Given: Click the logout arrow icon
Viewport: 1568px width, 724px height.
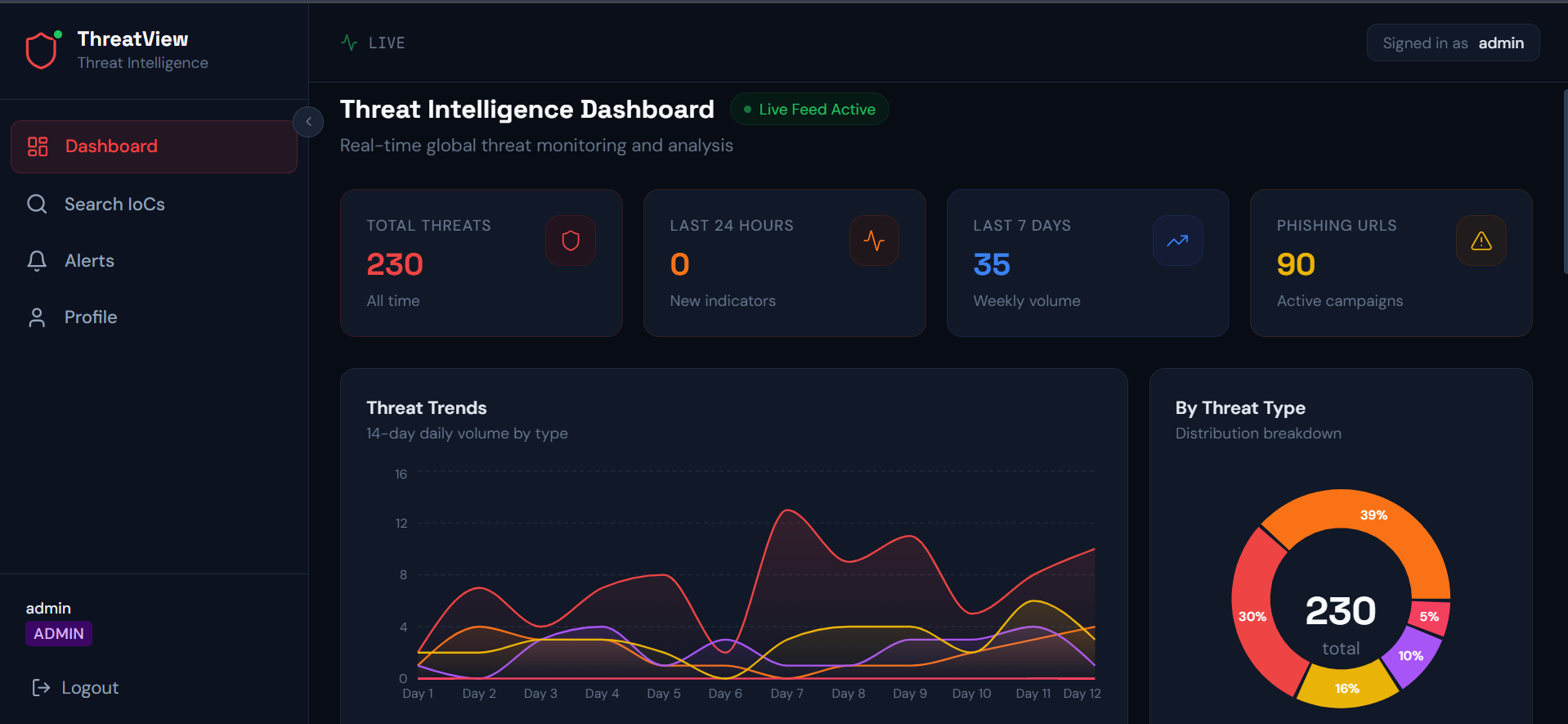Looking at the screenshot, I should point(41,688).
